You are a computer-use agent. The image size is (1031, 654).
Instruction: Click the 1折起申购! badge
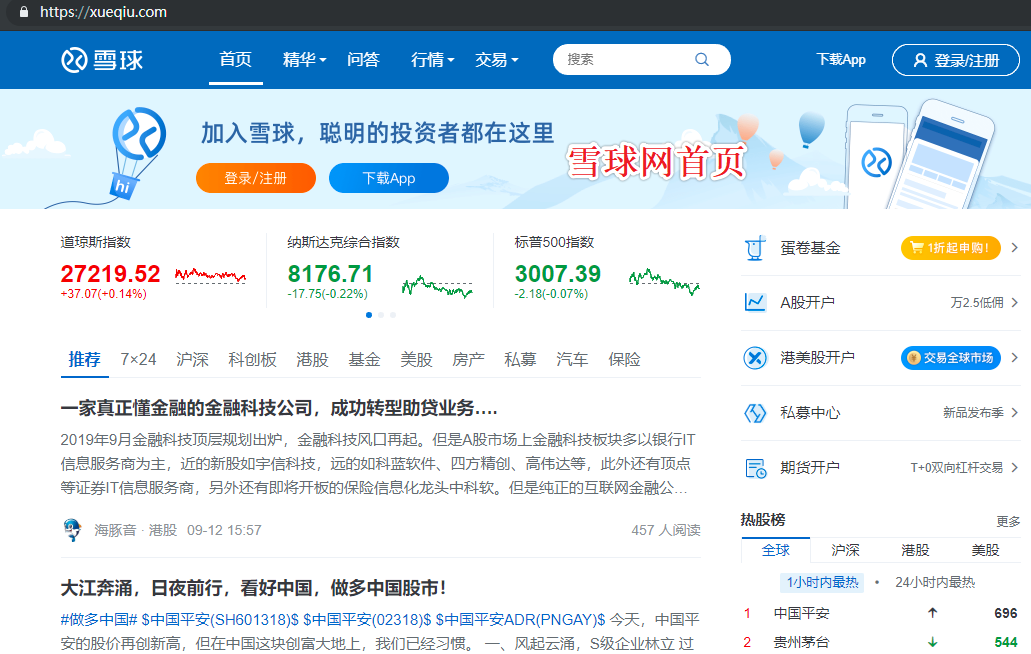click(x=951, y=248)
